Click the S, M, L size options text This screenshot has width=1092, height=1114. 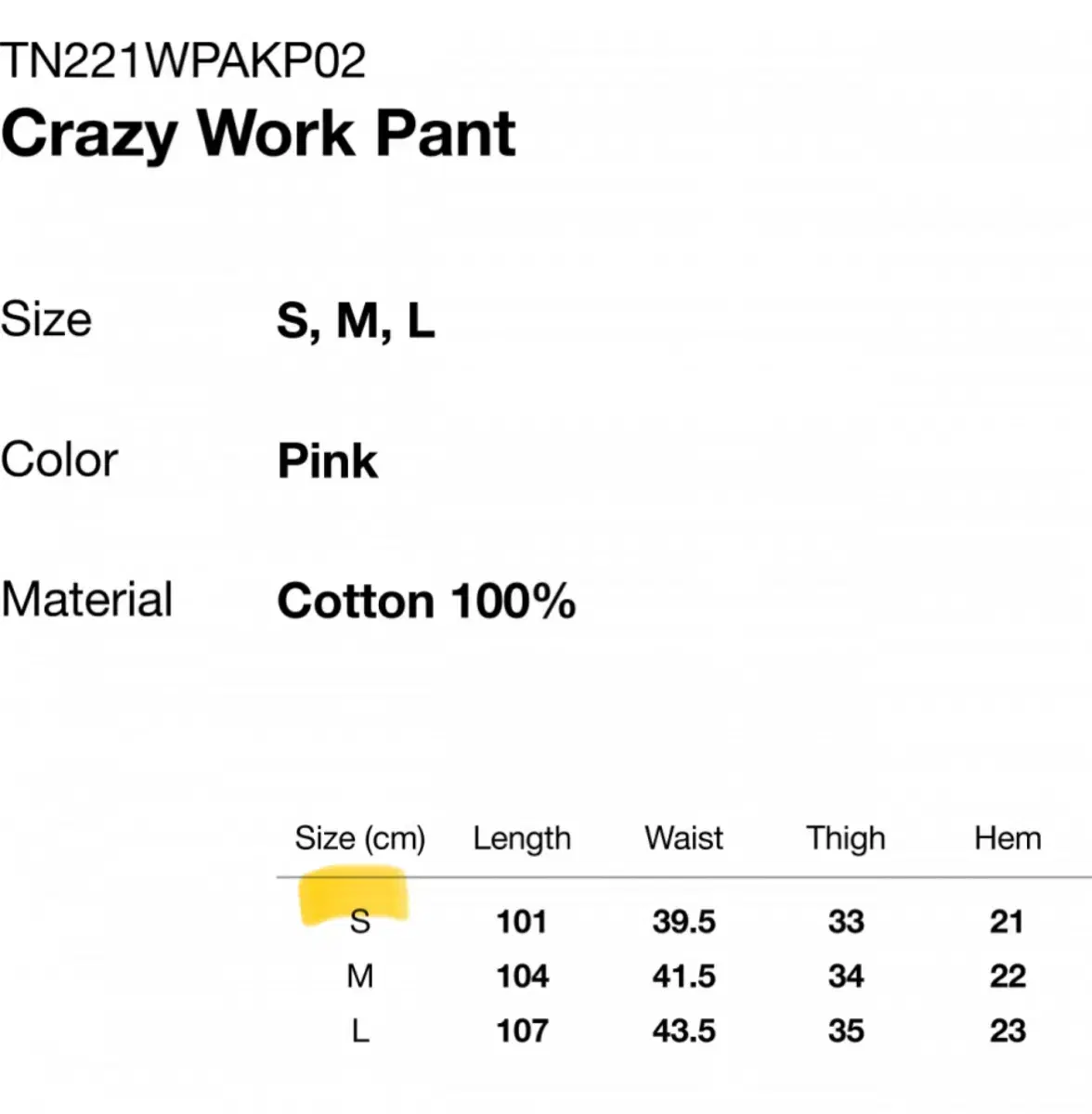pyautogui.click(x=356, y=321)
